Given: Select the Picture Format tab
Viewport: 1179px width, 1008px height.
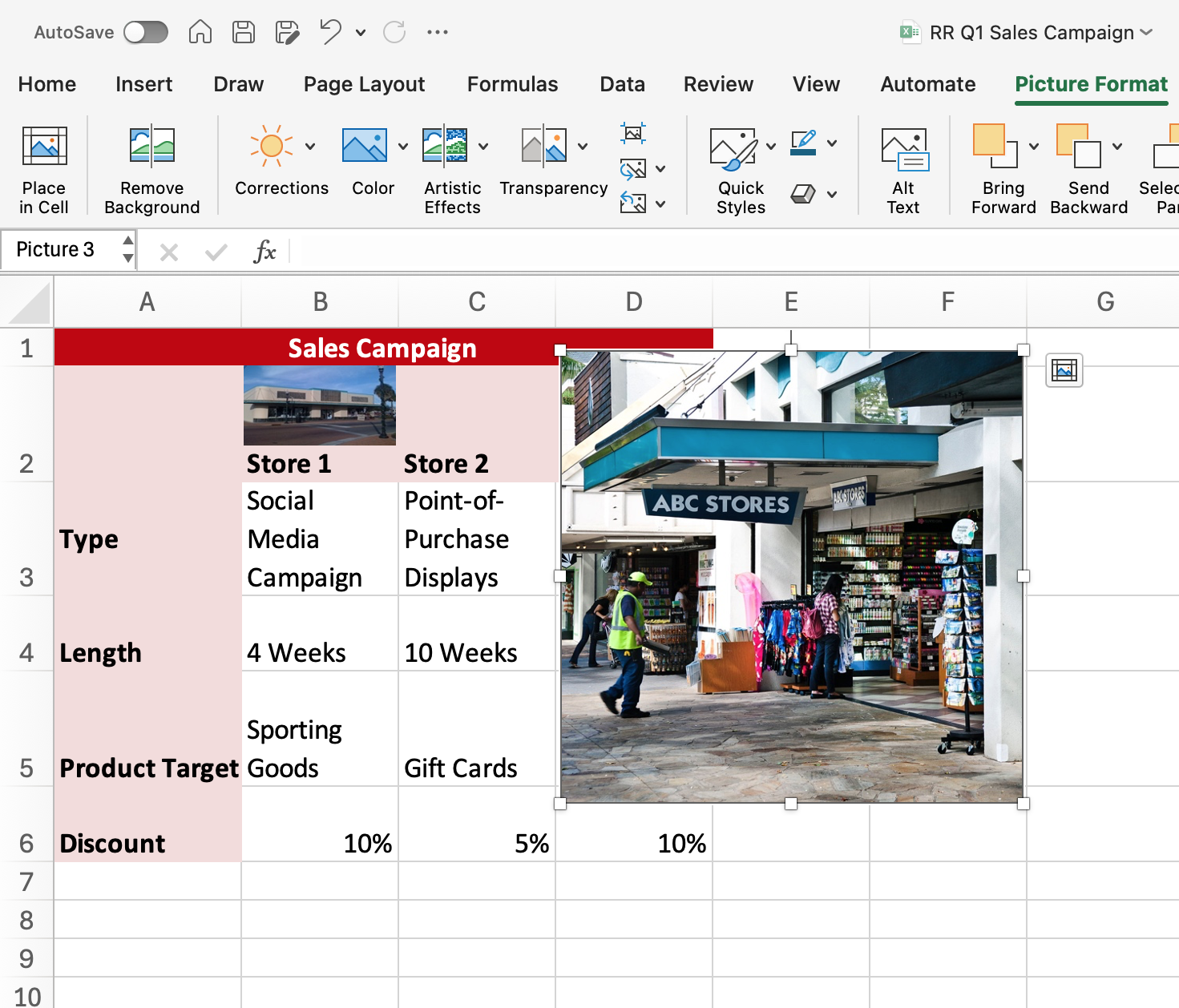Looking at the screenshot, I should 1092,84.
